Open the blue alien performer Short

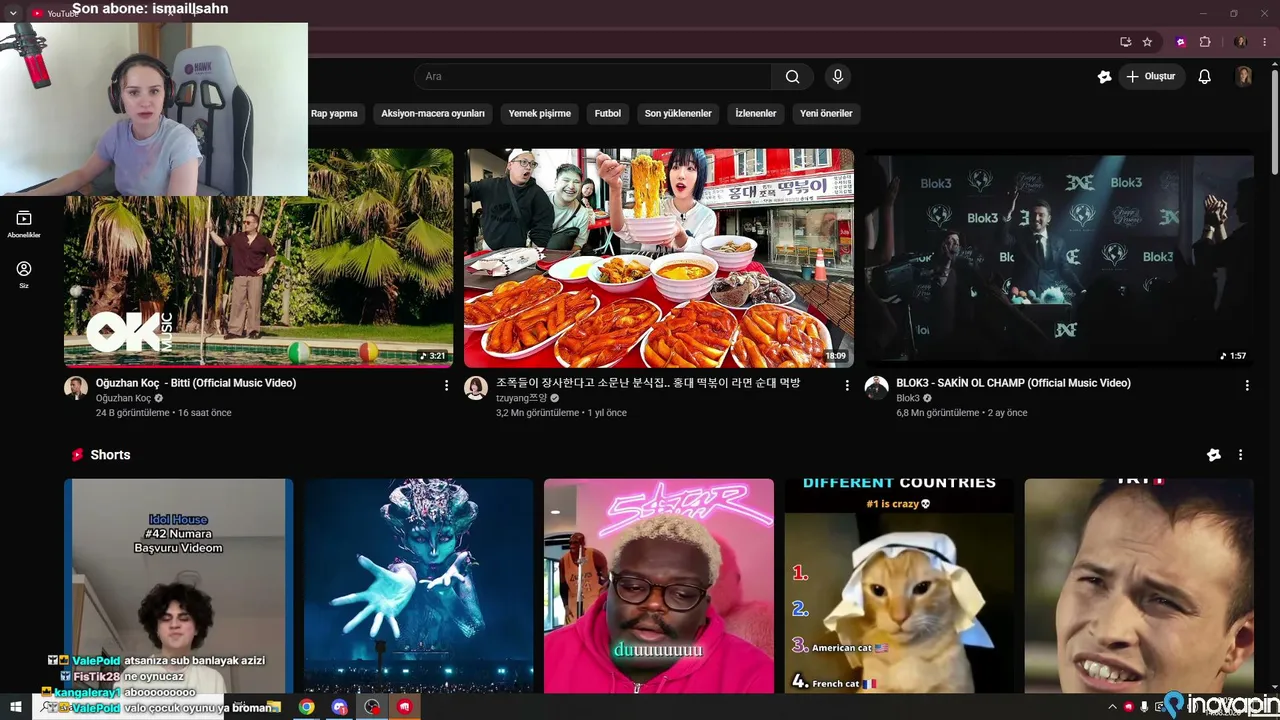(419, 586)
